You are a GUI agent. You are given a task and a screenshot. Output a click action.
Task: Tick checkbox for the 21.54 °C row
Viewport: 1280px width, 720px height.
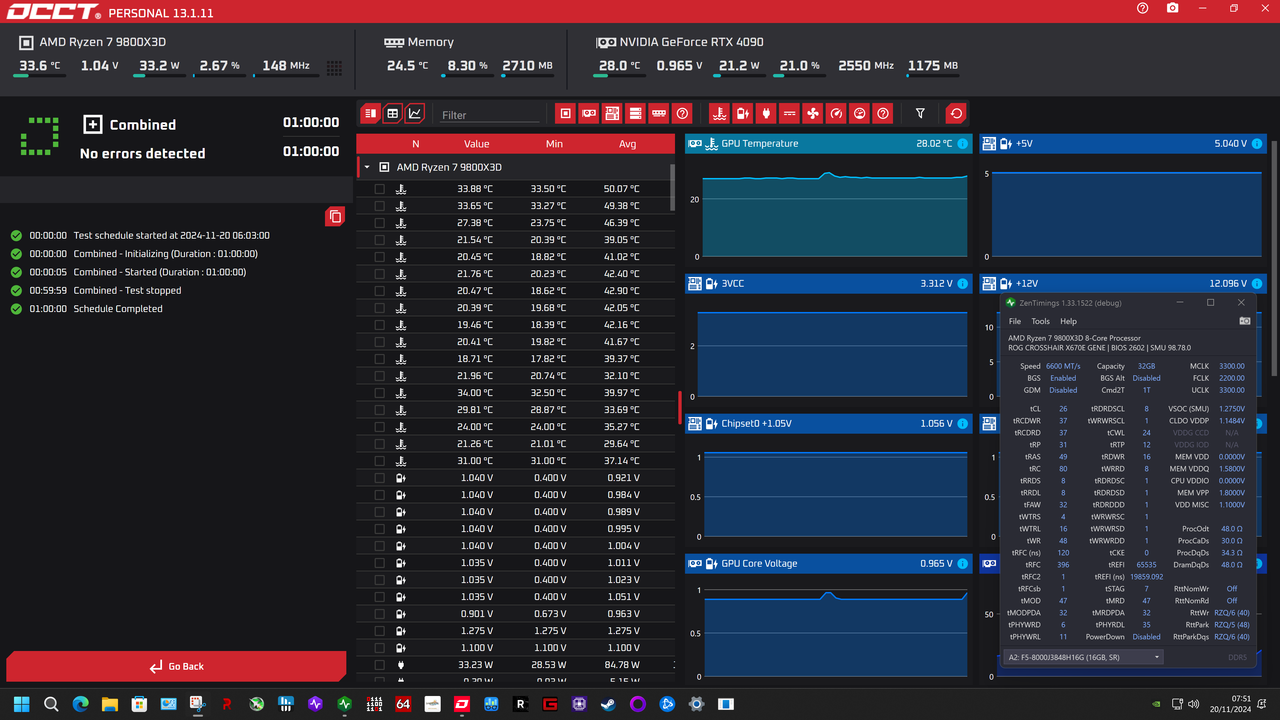(x=379, y=240)
